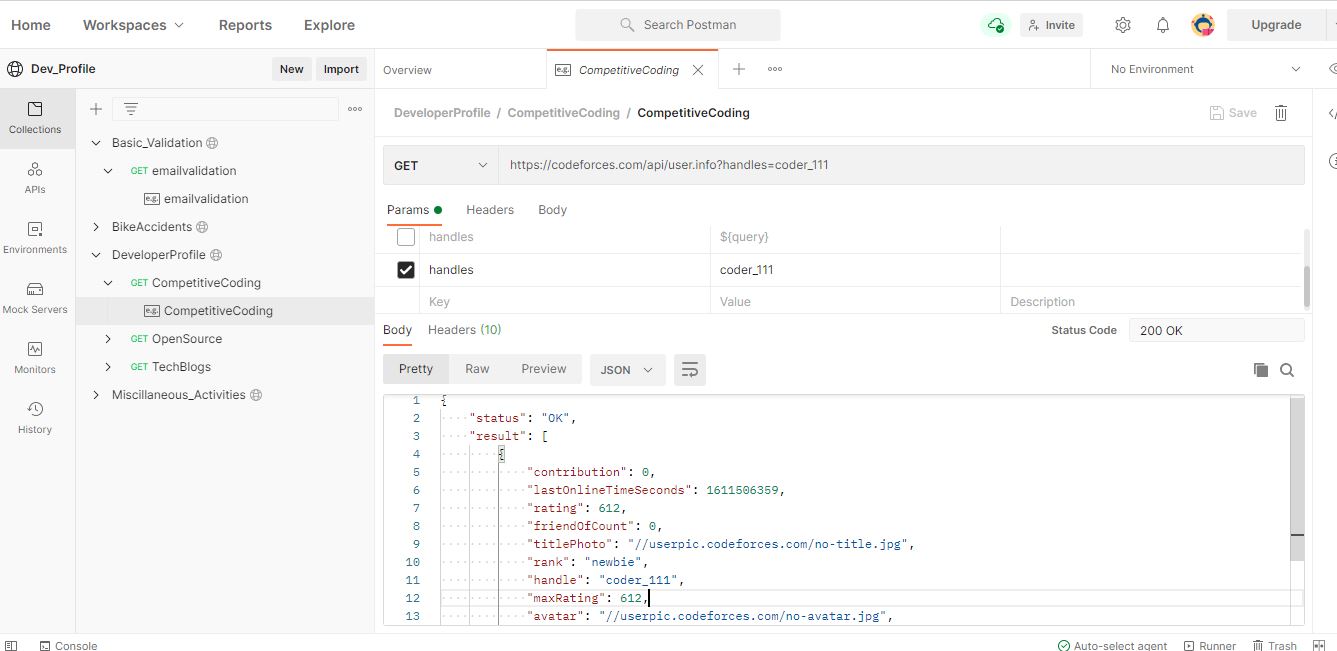Viewport: 1337px width, 651px height.
Task: Click the New button
Action: [x=292, y=69]
